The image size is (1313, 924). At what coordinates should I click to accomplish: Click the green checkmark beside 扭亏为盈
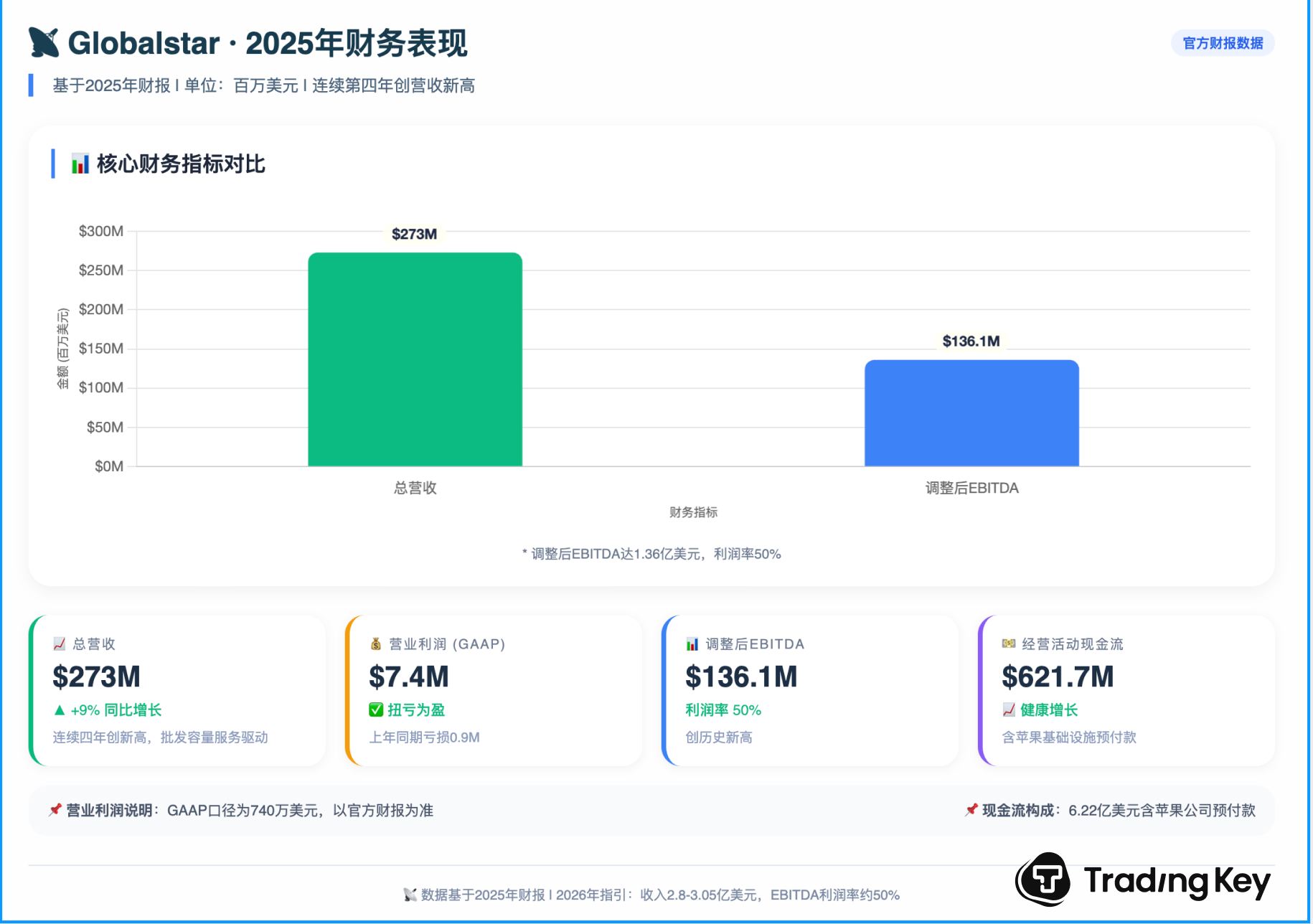(376, 710)
